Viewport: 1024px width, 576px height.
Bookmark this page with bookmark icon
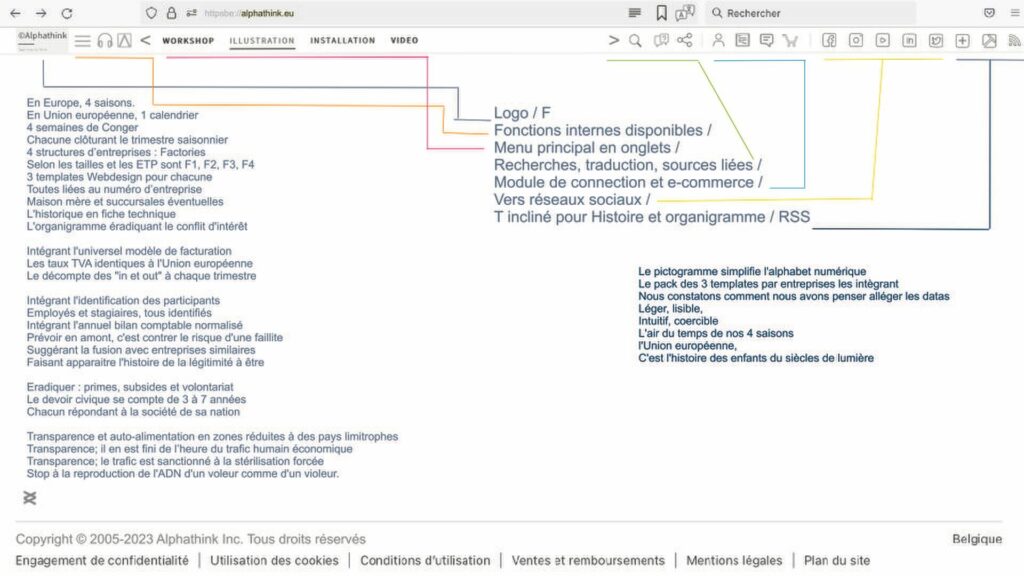[661, 13]
